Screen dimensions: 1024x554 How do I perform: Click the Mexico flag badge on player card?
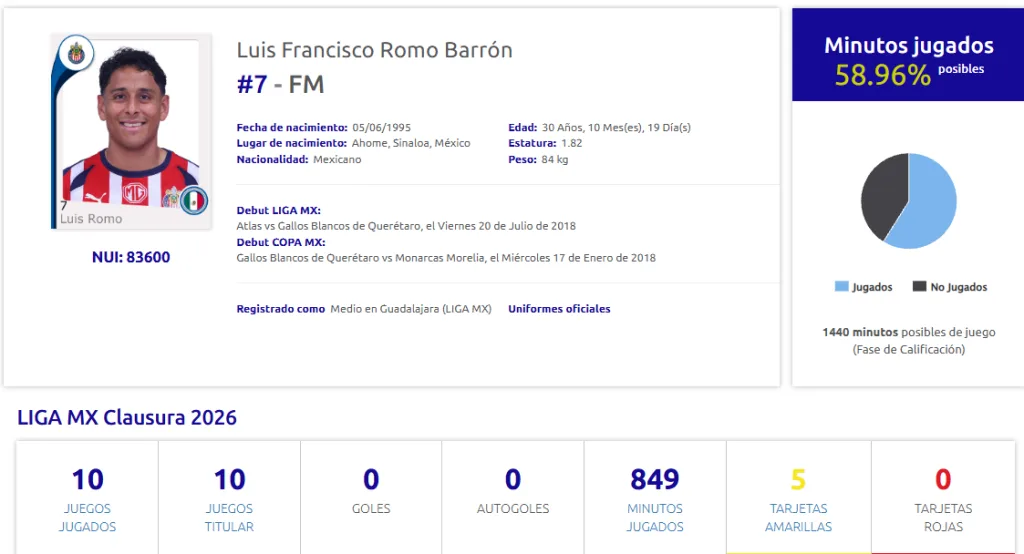(194, 200)
